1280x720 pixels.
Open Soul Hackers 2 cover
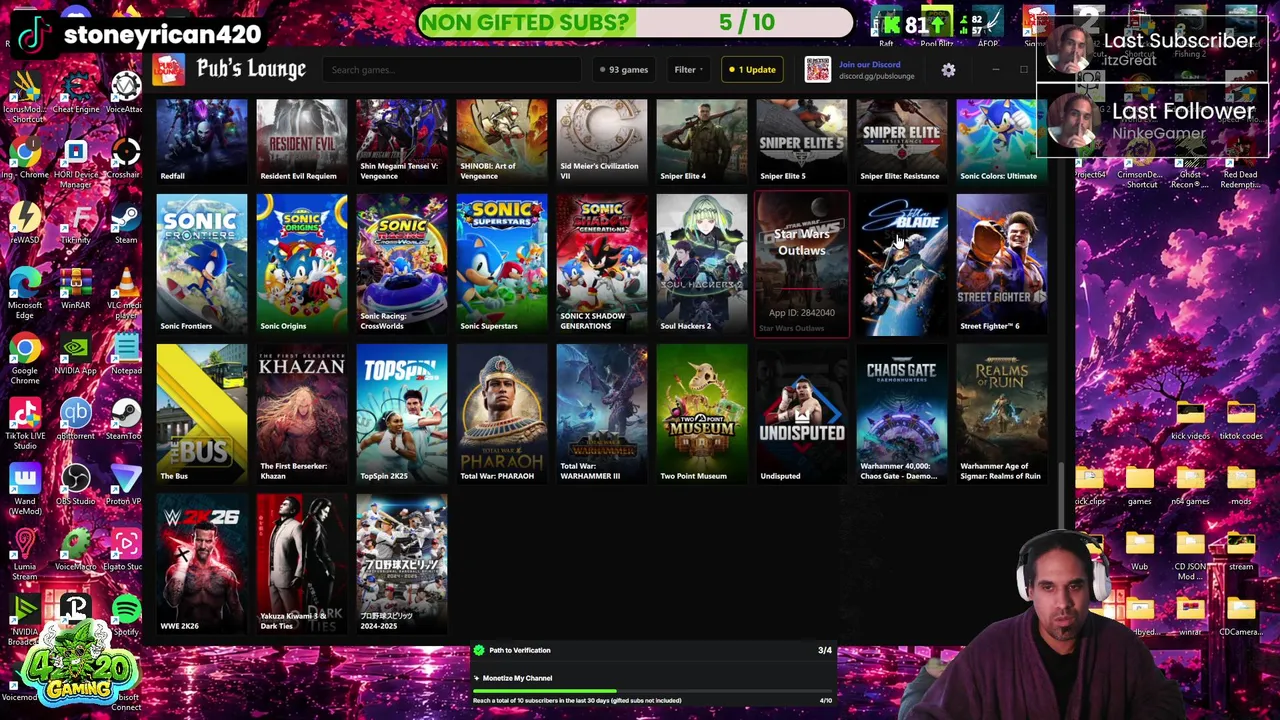(x=701, y=264)
